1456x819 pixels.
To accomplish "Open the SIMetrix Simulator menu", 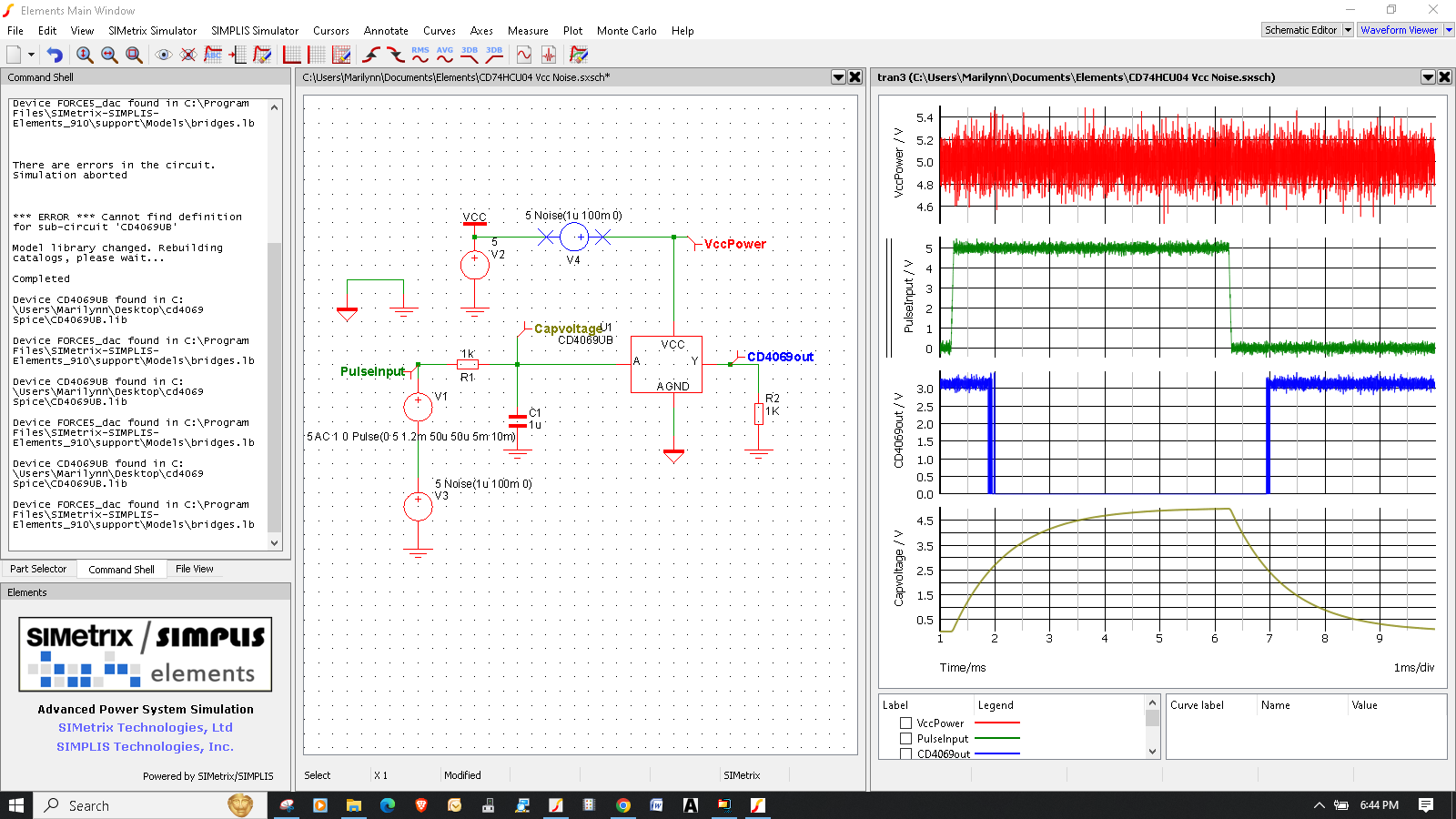I will [x=153, y=31].
